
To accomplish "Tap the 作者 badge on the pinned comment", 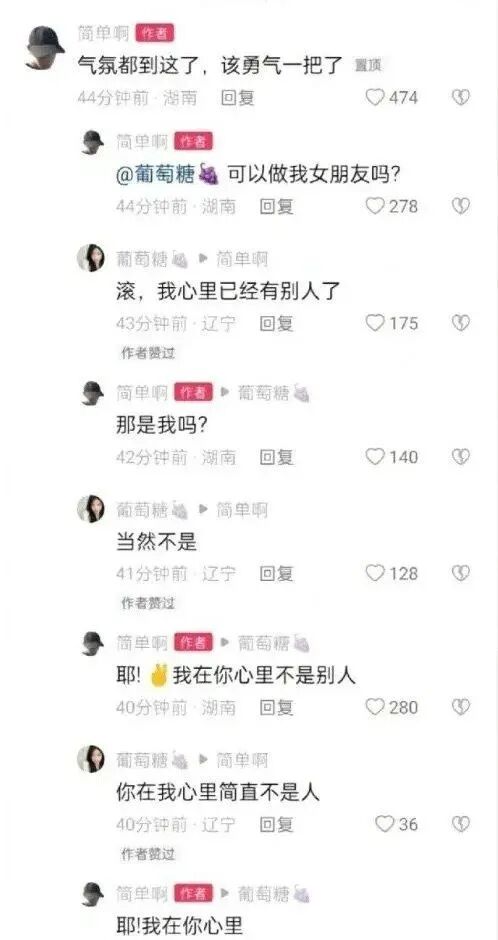I will [x=155, y=34].
